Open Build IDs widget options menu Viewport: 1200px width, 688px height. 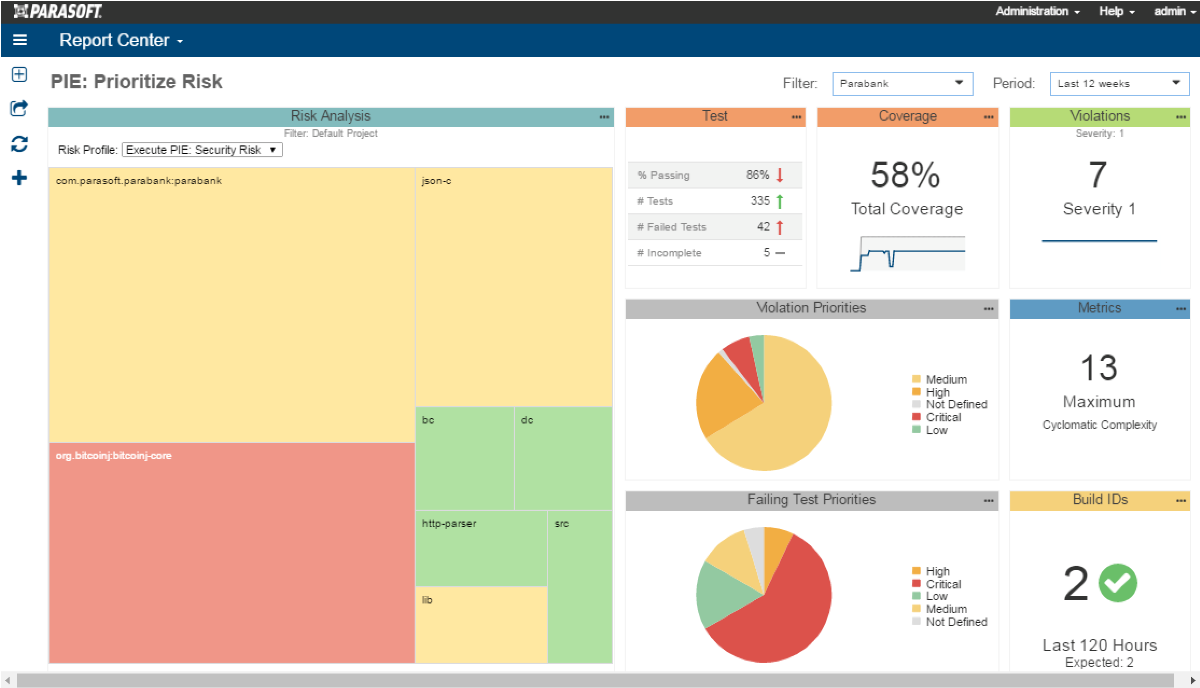click(x=1180, y=501)
